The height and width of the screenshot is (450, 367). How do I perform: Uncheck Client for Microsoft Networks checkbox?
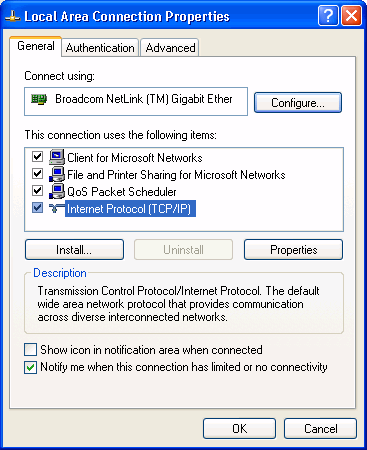pos(37,157)
